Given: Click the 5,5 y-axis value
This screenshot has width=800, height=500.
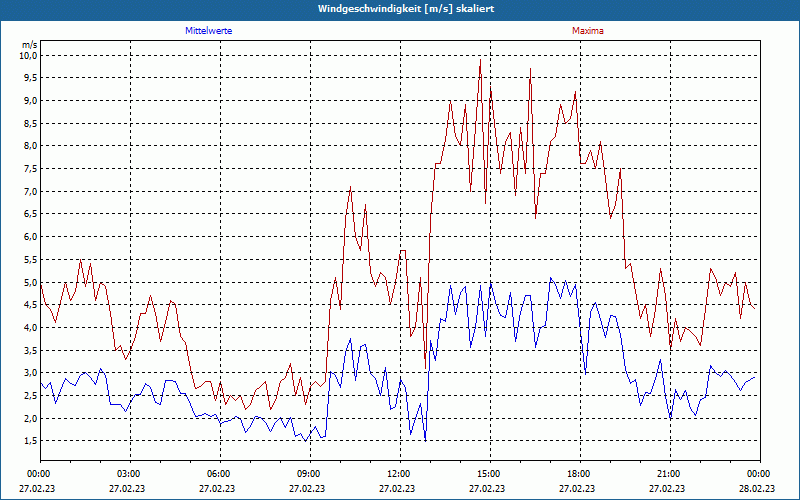Looking at the screenshot, I should click(31, 259).
